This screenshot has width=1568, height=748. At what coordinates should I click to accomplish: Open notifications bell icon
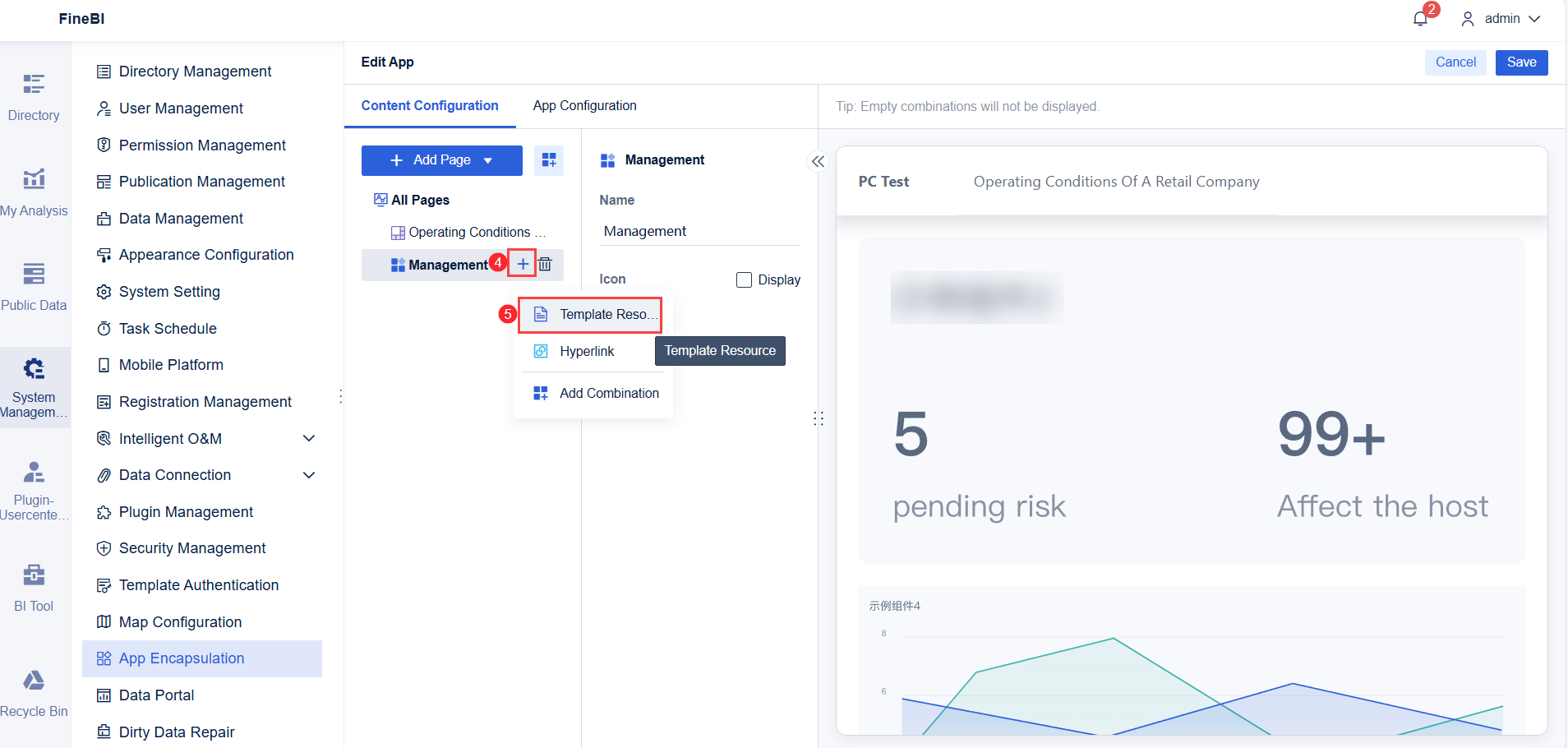(x=1420, y=19)
